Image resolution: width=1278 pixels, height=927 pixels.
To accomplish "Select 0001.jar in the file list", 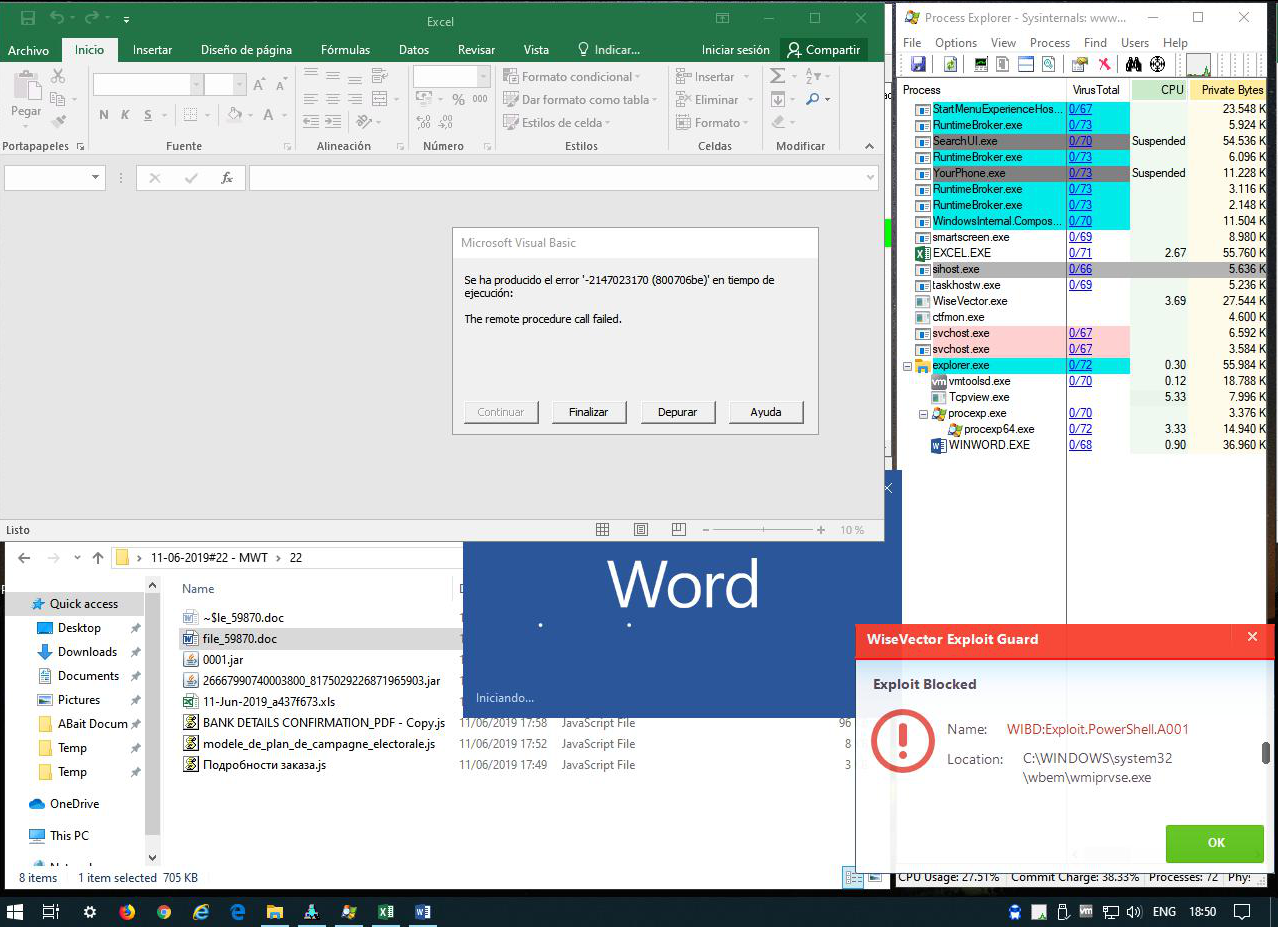I will pyautogui.click(x=223, y=660).
